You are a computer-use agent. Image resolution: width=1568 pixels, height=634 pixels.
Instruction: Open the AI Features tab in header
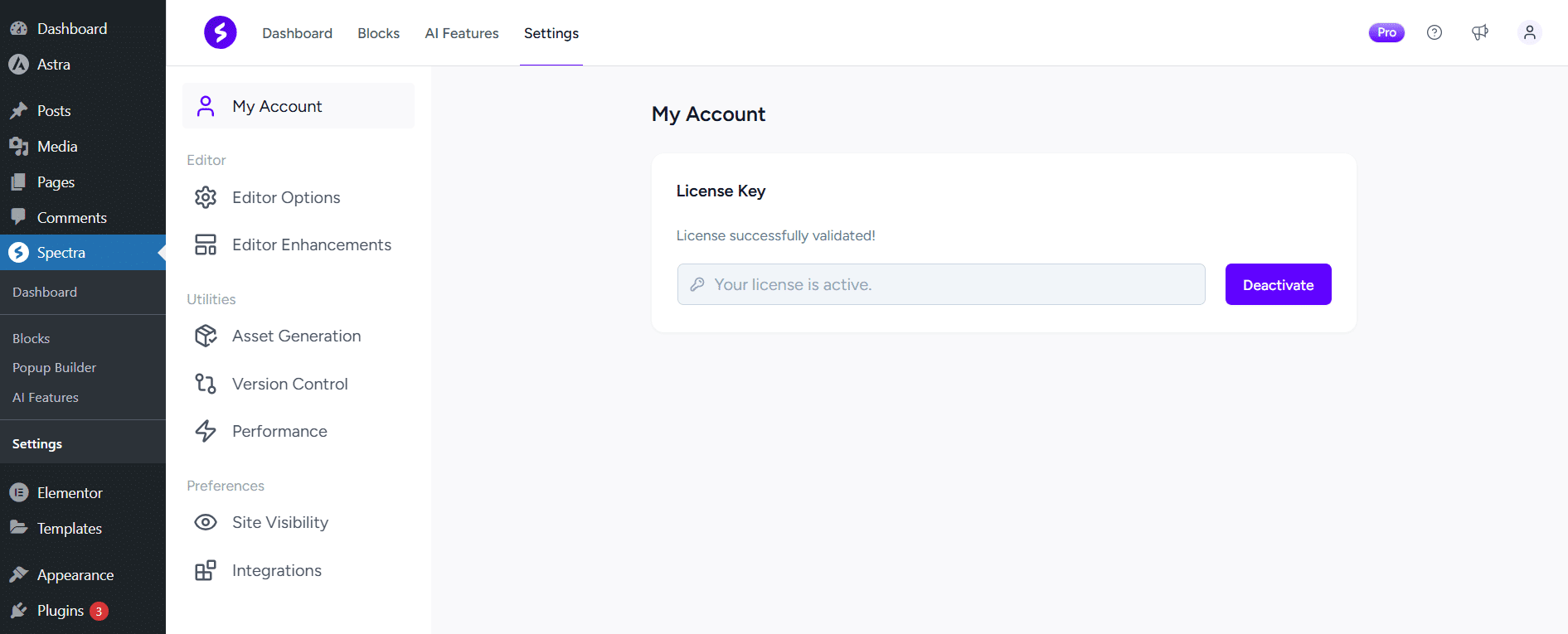[462, 33]
